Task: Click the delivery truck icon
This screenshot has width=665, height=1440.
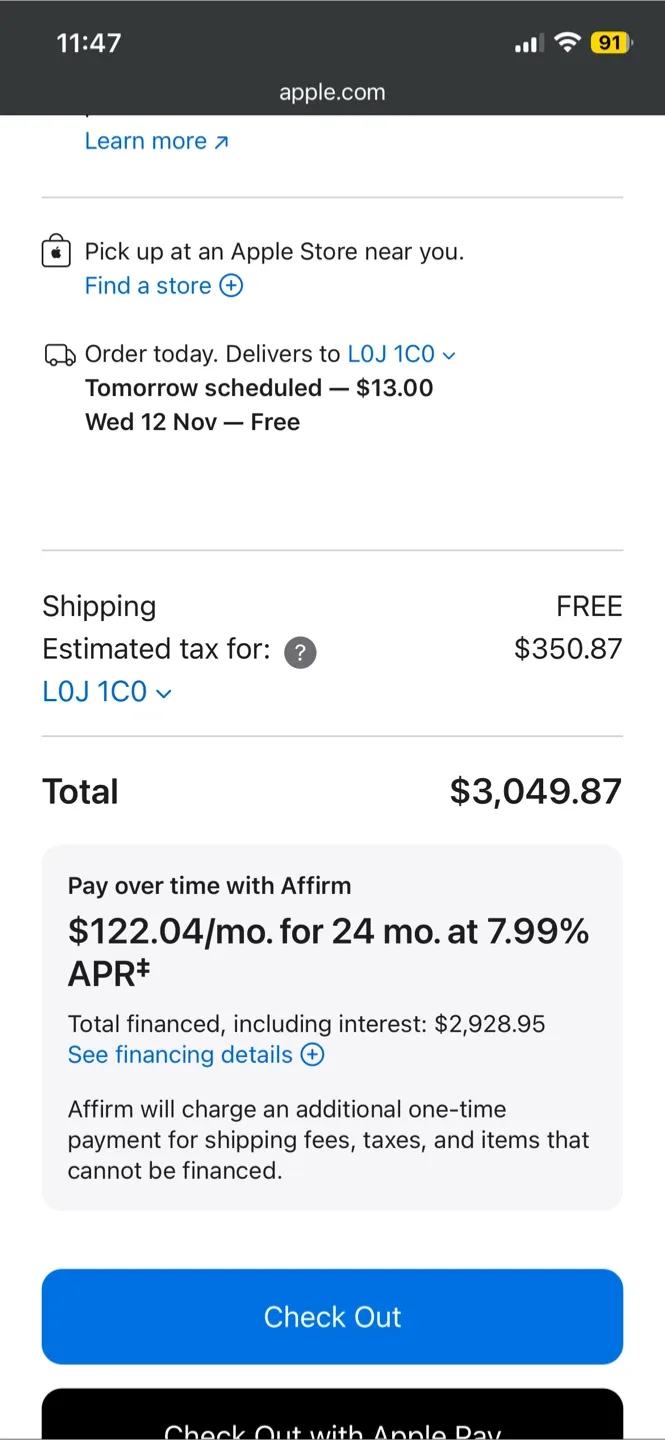Action: [60, 354]
